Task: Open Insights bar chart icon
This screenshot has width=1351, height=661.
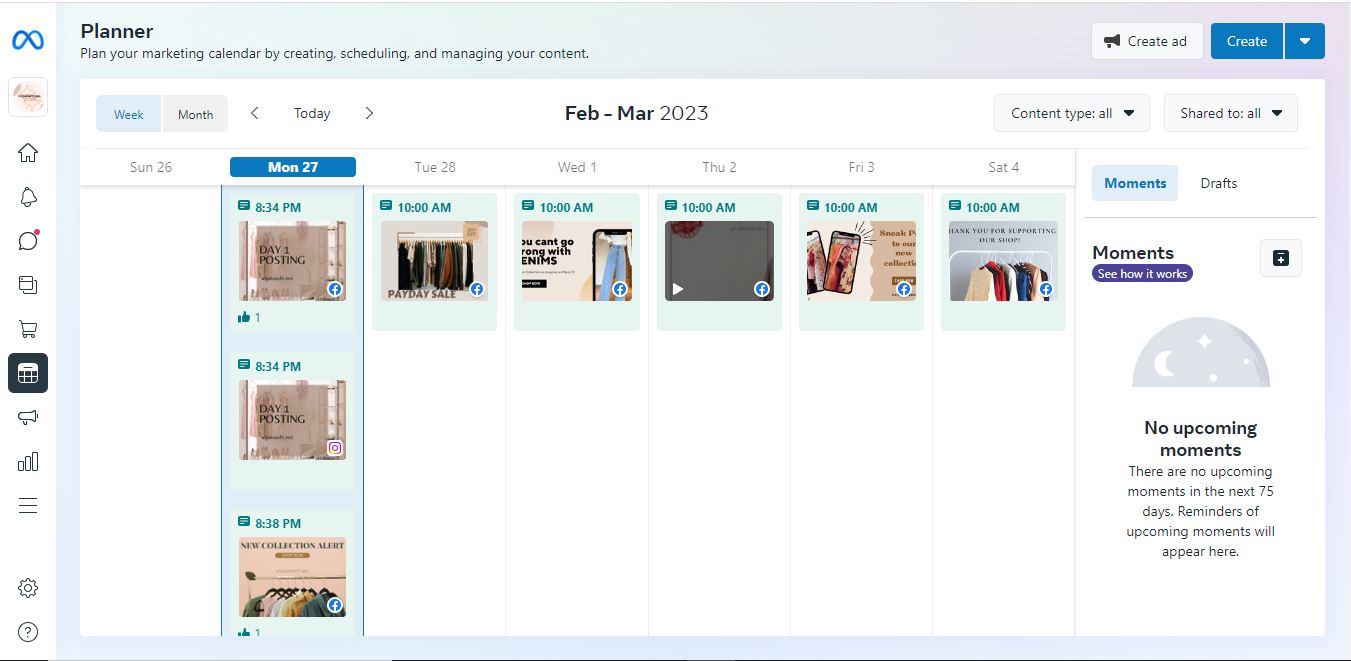Action: pyautogui.click(x=28, y=461)
